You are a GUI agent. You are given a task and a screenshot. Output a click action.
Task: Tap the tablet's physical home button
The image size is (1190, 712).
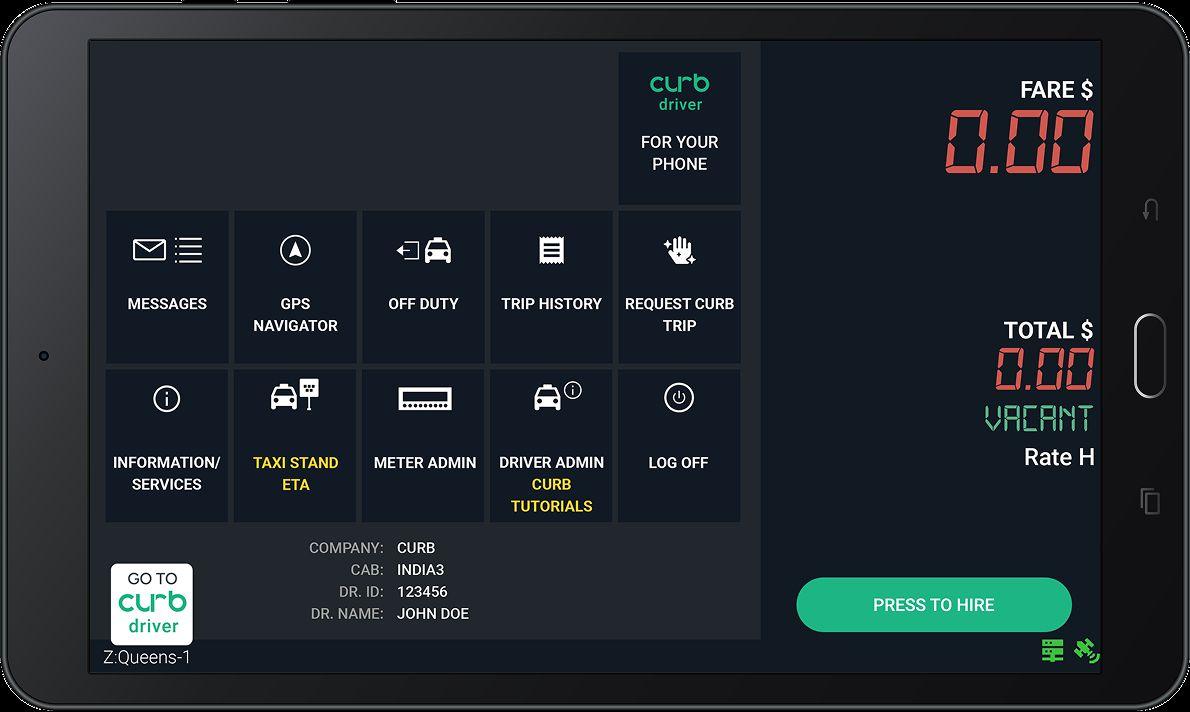click(x=1150, y=355)
